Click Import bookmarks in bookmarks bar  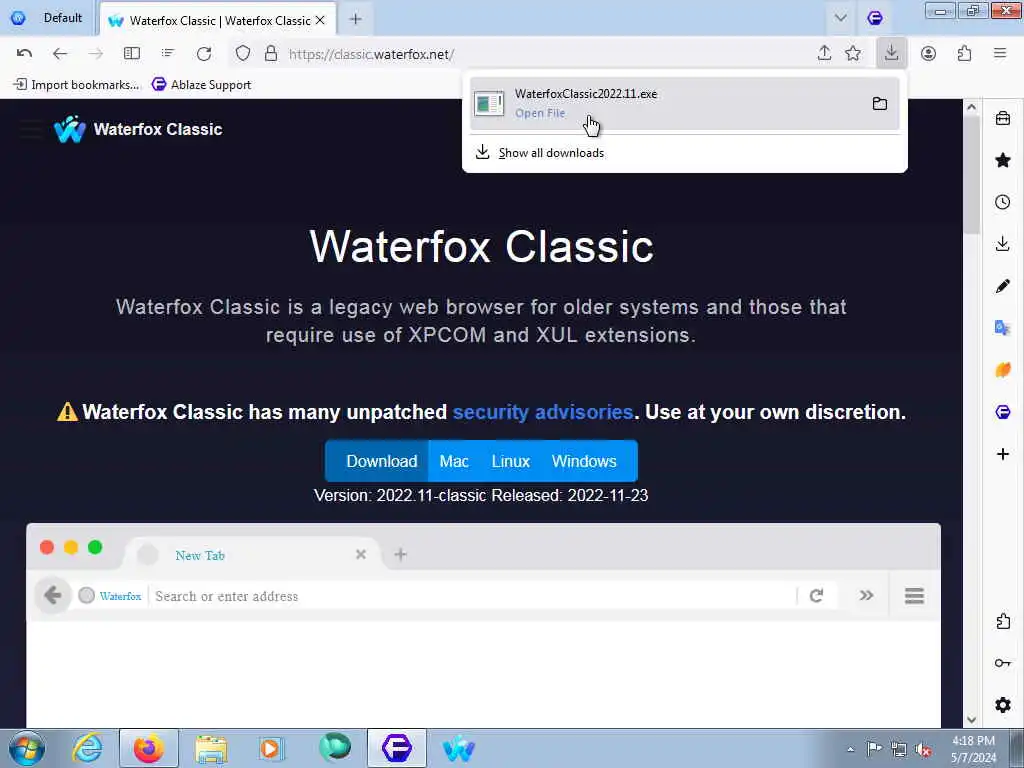(x=77, y=84)
